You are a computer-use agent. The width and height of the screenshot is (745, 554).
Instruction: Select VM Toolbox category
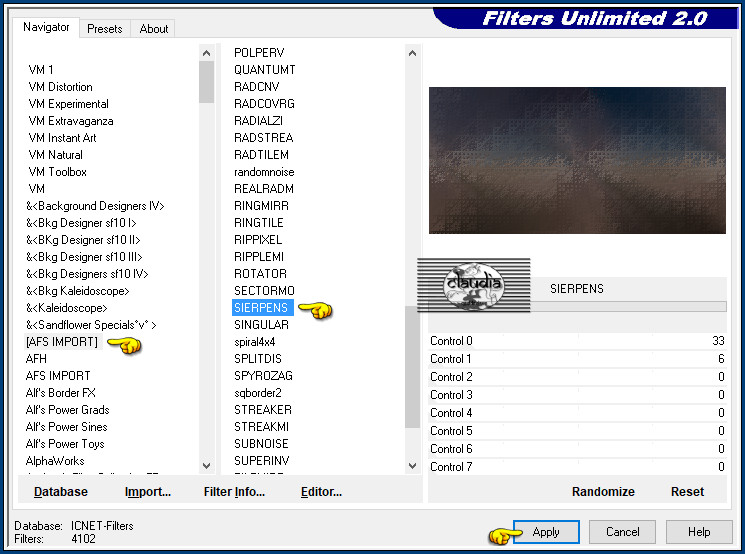tap(57, 172)
